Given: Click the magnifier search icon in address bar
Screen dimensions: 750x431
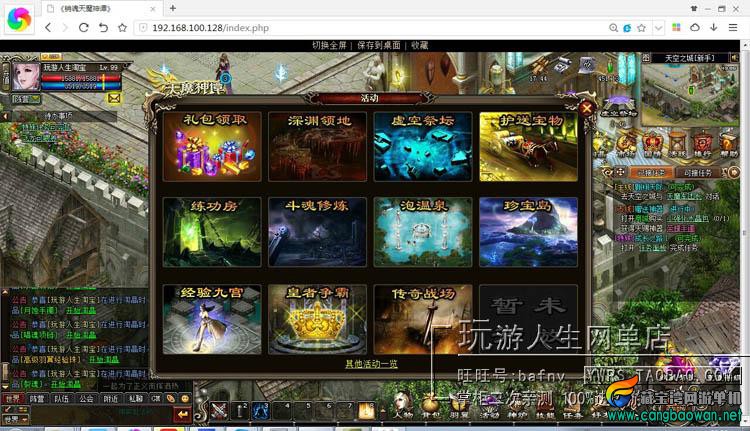Looking at the screenshot, I should (613, 28).
